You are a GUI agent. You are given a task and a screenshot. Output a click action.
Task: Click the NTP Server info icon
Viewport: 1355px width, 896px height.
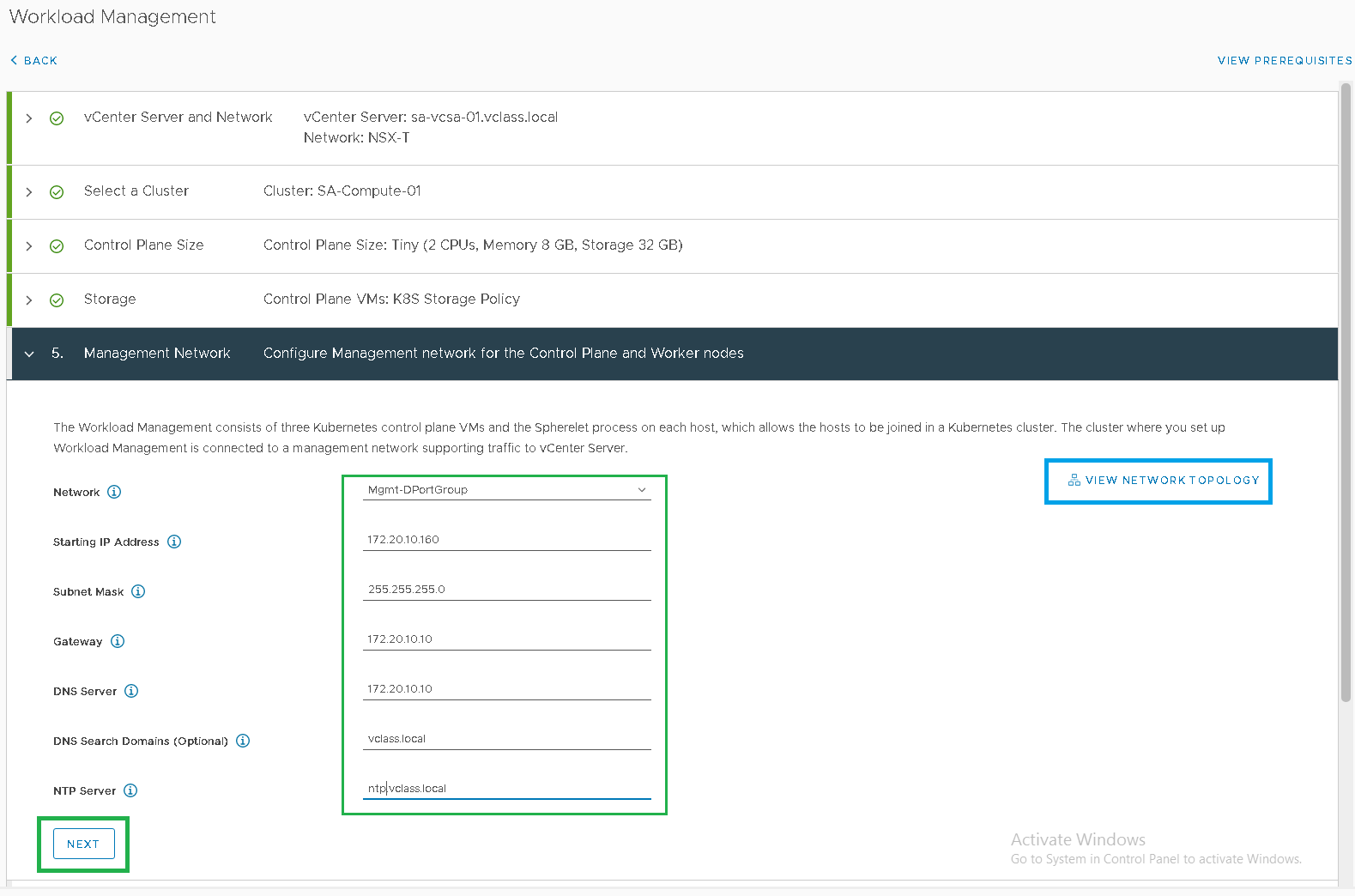(130, 790)
